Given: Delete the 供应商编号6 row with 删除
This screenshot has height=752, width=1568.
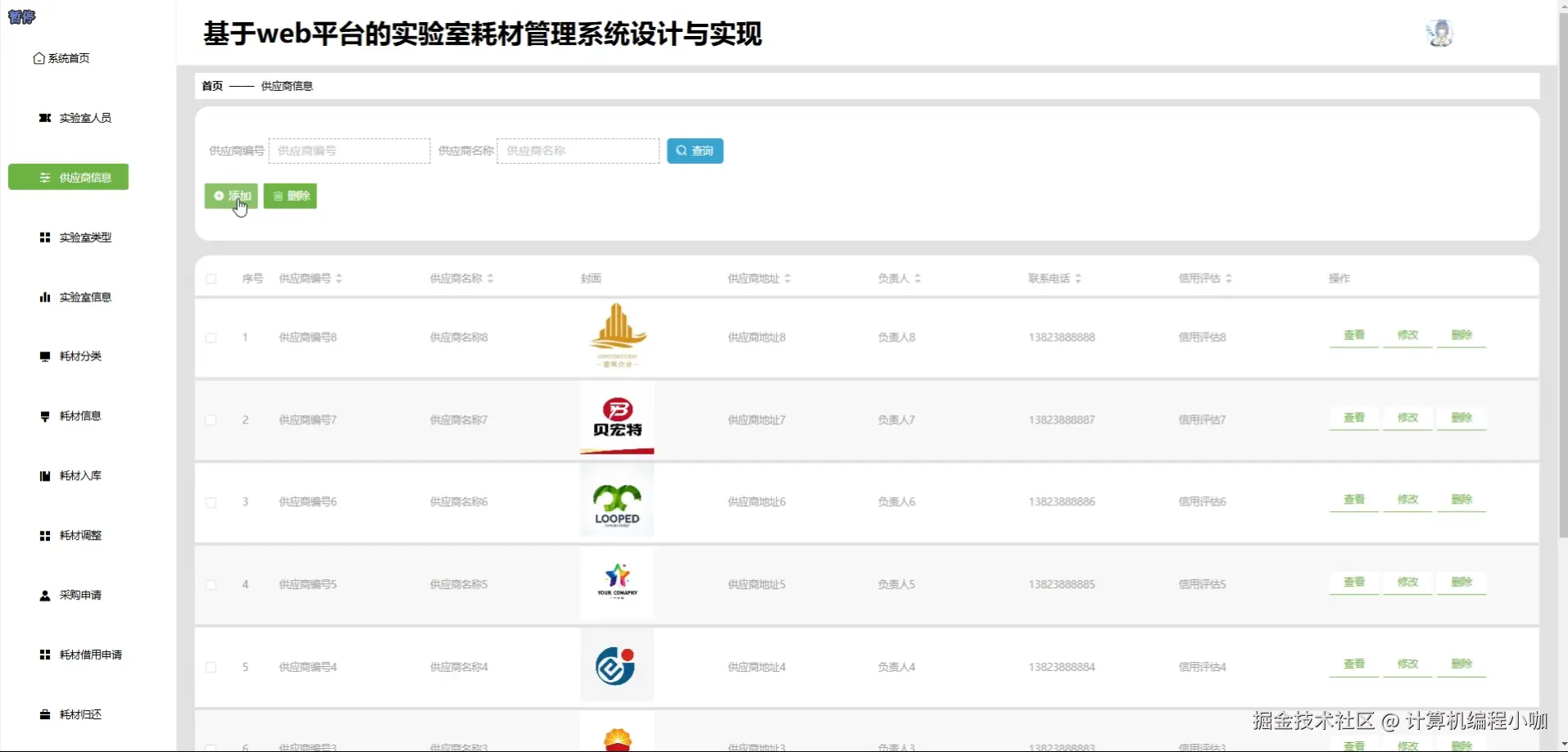Looking at the screenshot, I should (1462, 500).
